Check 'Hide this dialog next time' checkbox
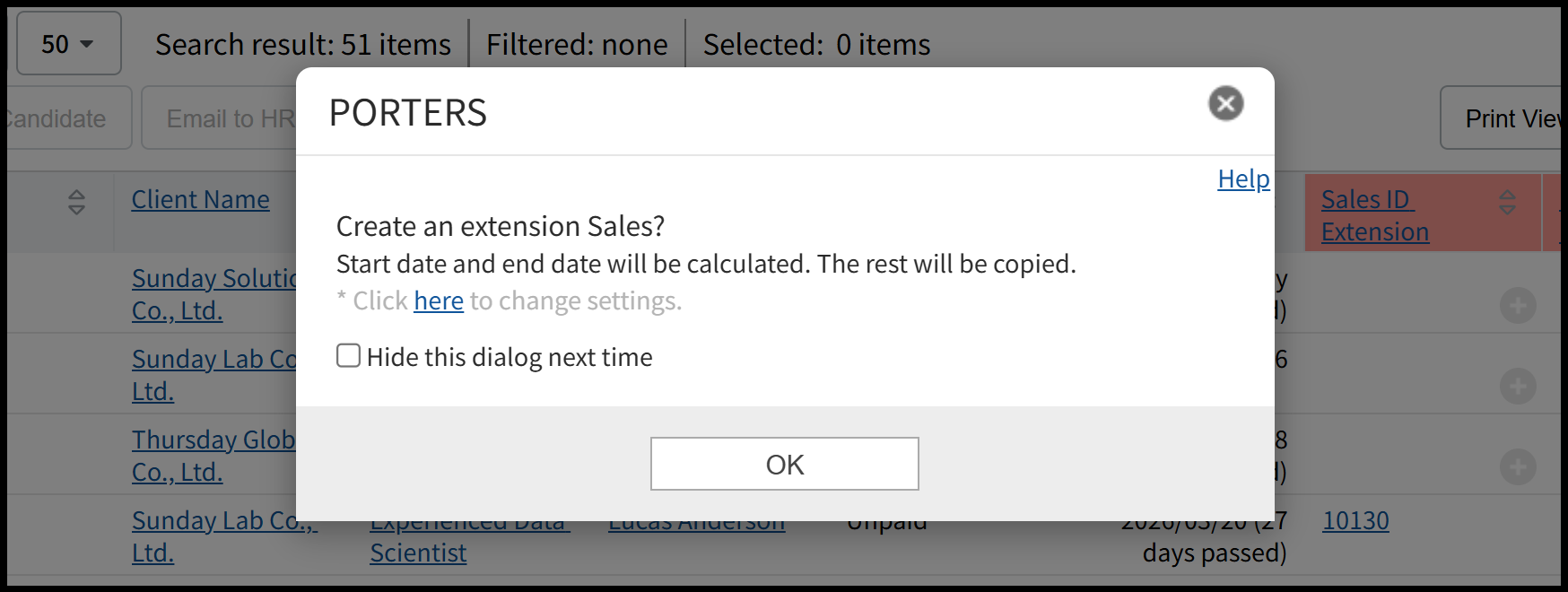The height and width of the screenshot is (592, 1568). point(349,356)
